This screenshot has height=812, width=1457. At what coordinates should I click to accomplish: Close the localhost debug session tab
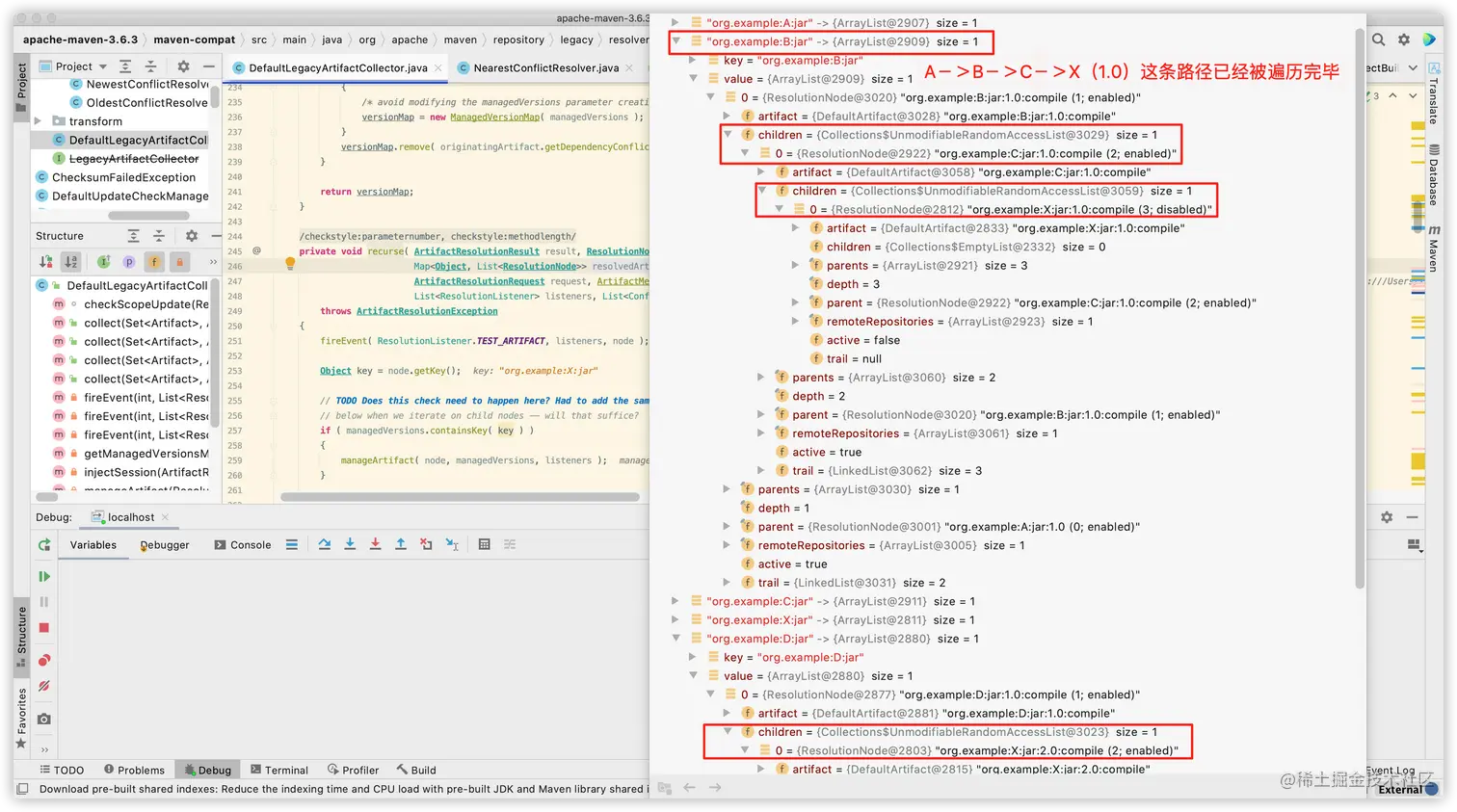click(x=166, y=517)
